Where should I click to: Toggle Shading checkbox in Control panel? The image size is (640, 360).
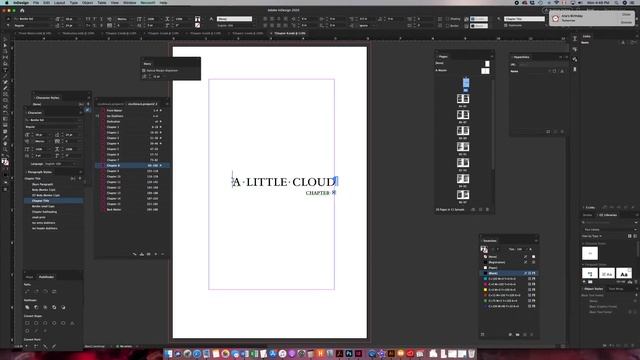(448, 19)
